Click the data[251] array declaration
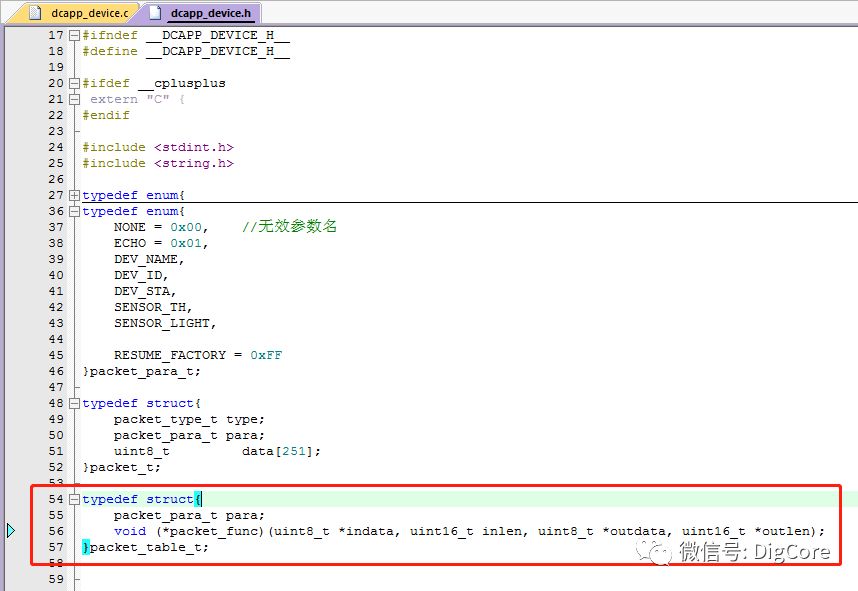This screenshot has width=858, height=591. [x=281, y=451]
